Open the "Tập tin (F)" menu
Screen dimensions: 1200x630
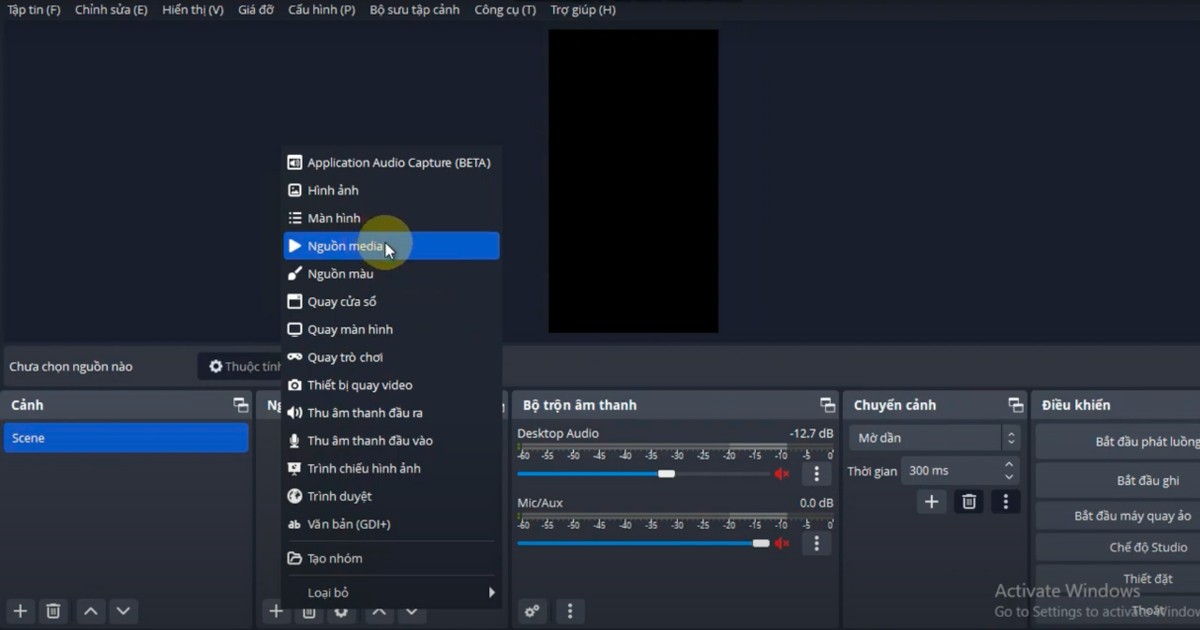point(33,9)
